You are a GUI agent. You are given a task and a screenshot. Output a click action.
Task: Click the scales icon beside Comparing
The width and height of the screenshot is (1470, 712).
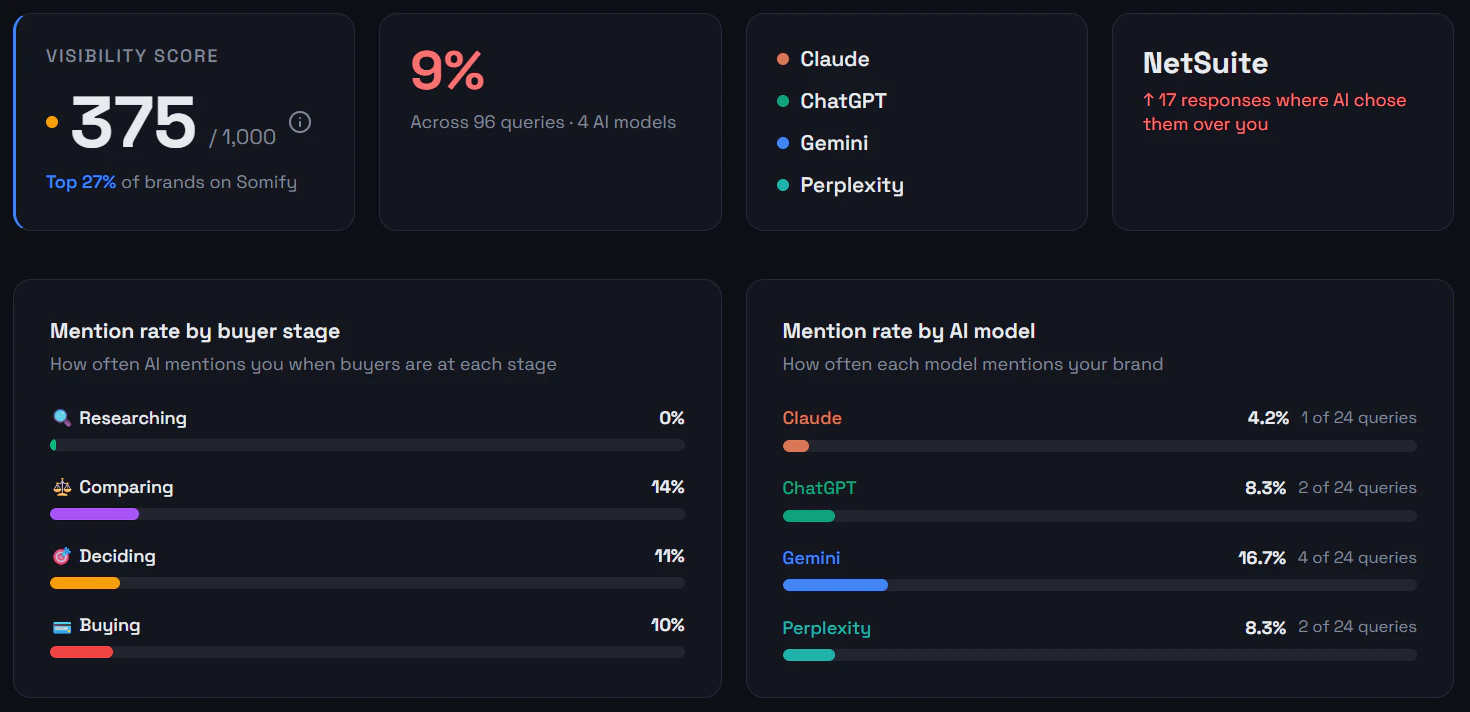tap(62, 488)
